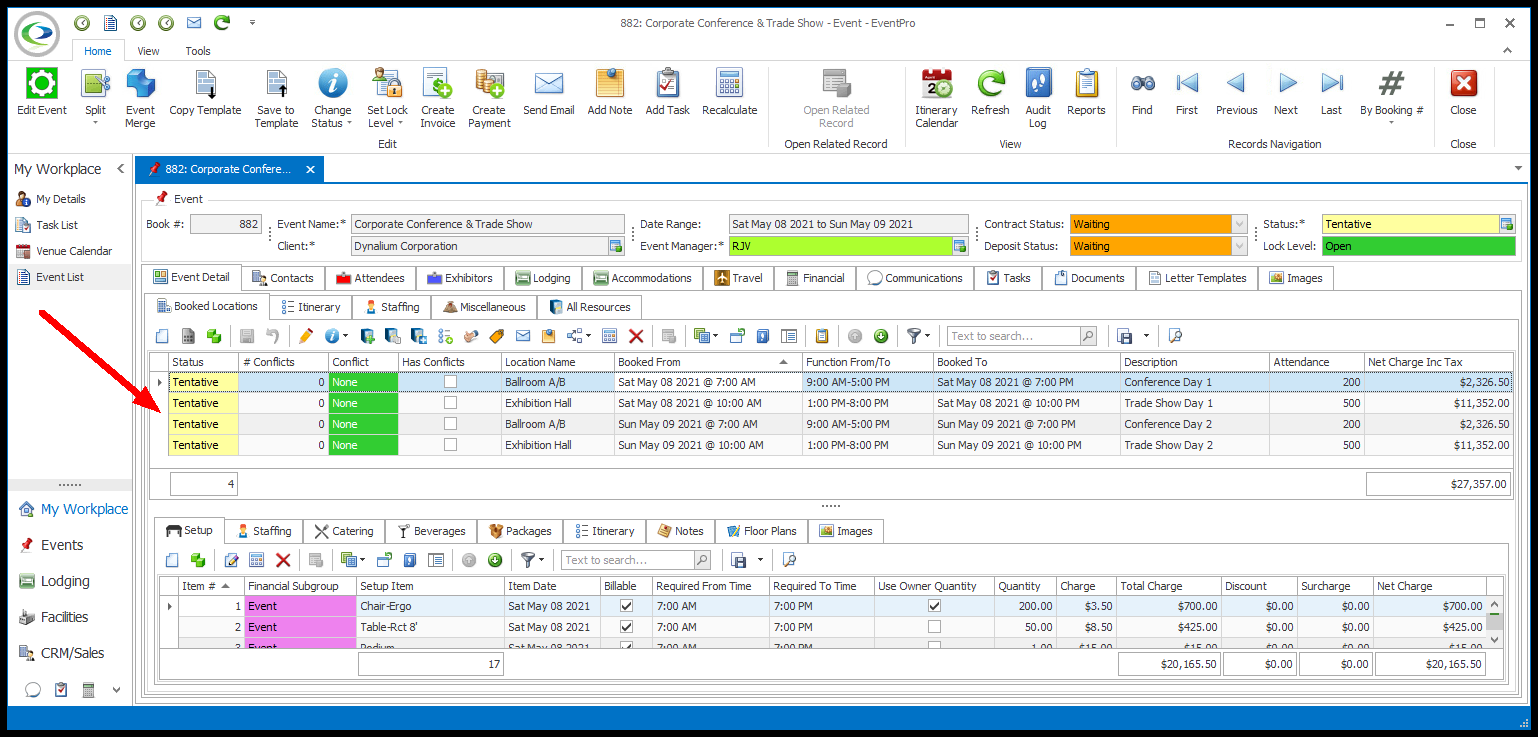
Task: Open filter dropdown in Booked Locations toolbar
Action: [x=928, y=336]
